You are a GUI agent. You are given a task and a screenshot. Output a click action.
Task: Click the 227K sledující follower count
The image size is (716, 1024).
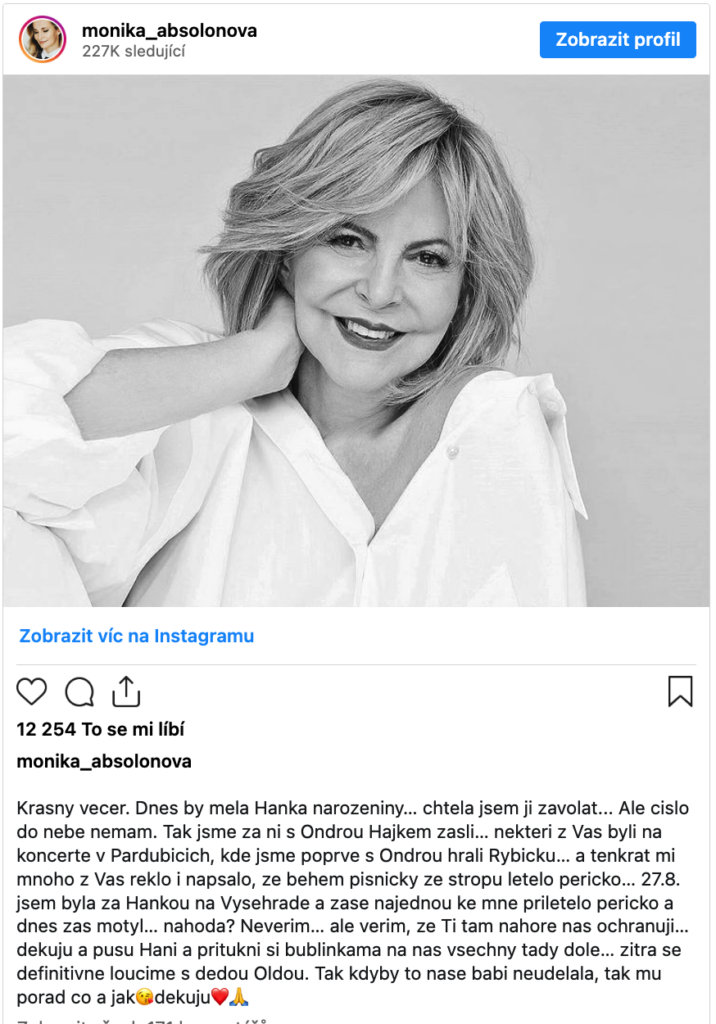[133, 51]
